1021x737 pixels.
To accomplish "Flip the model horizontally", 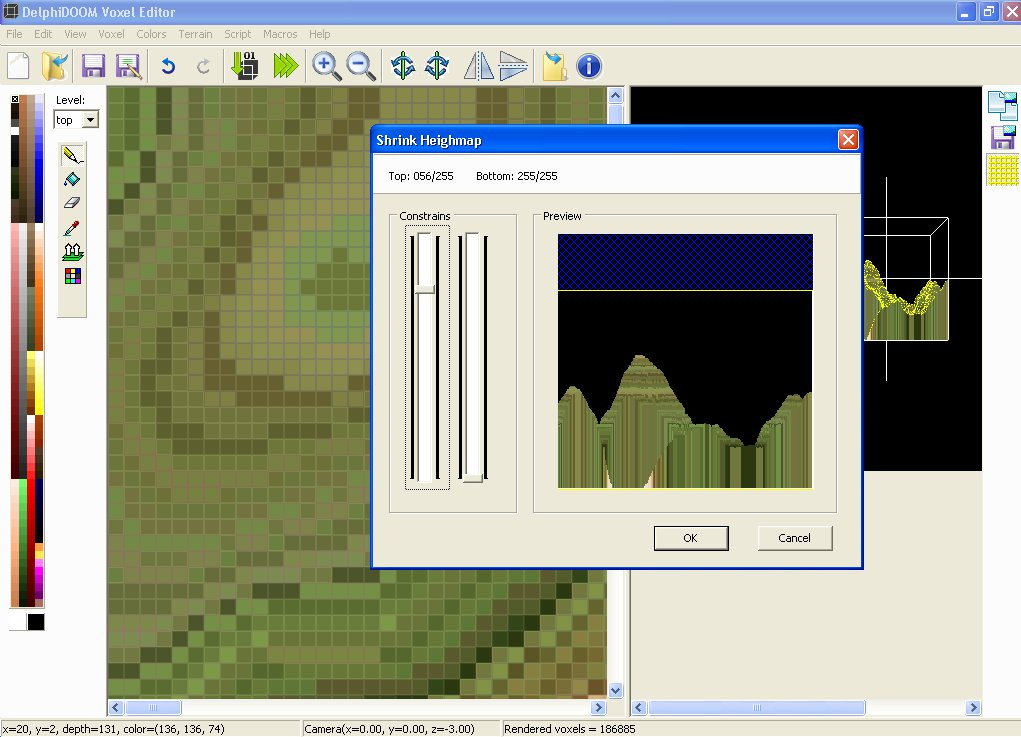I will 478,66.
